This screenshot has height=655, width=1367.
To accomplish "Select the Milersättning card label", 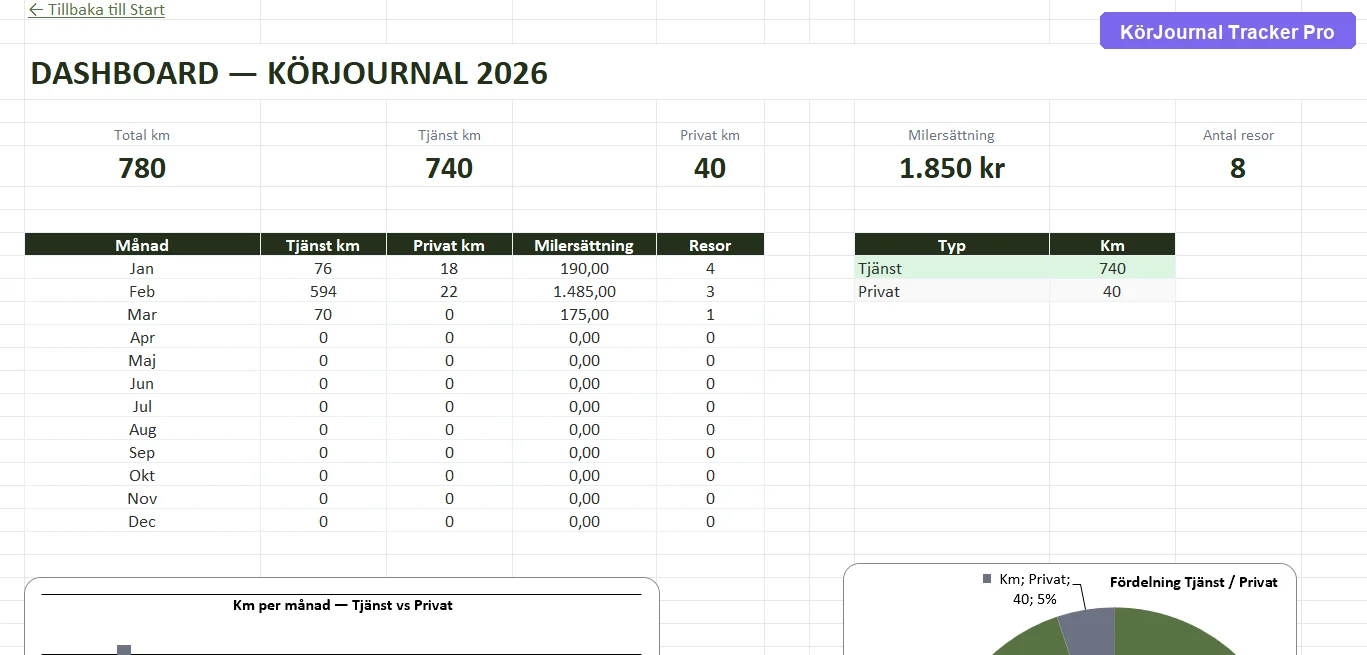I will 952,135.
